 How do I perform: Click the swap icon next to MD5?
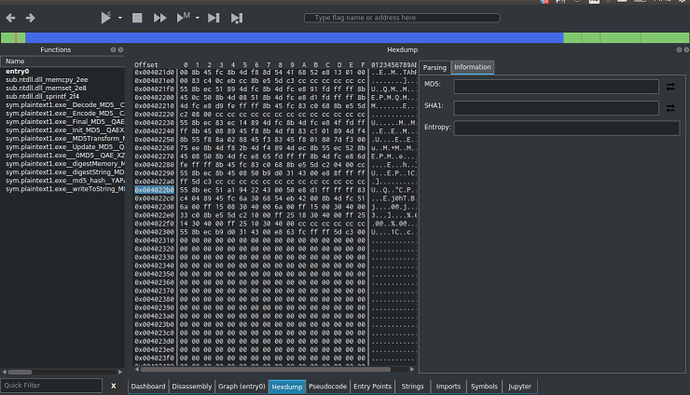coord(670,87)
